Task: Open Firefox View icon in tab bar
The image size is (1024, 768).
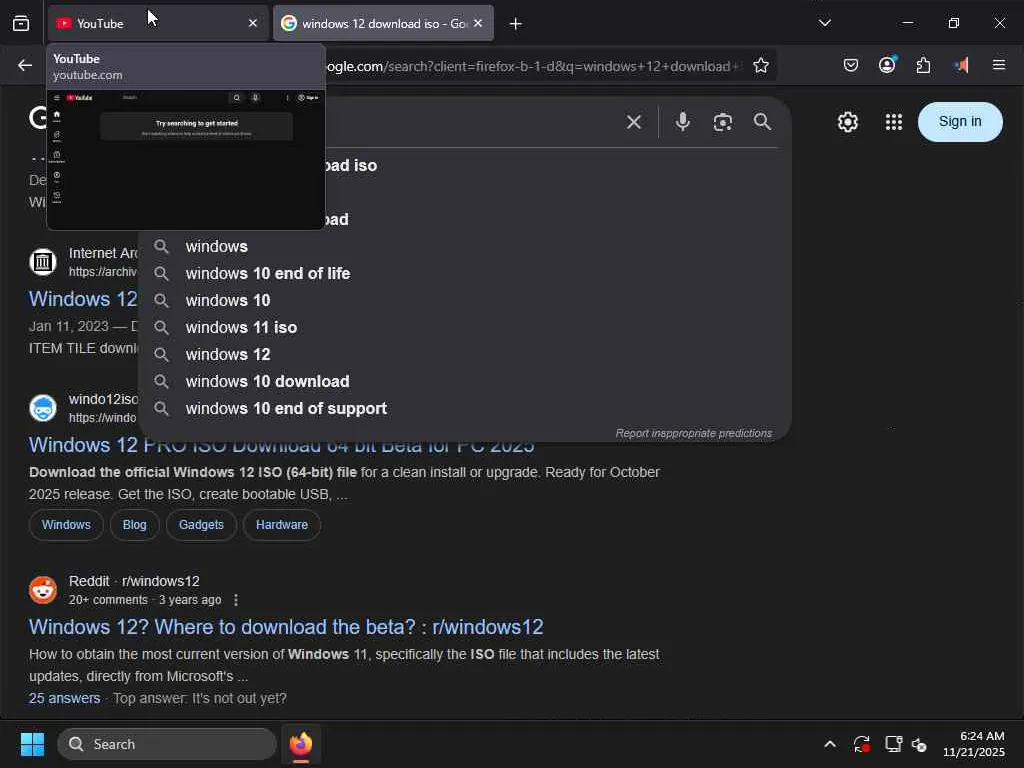Action: point(21,24)
